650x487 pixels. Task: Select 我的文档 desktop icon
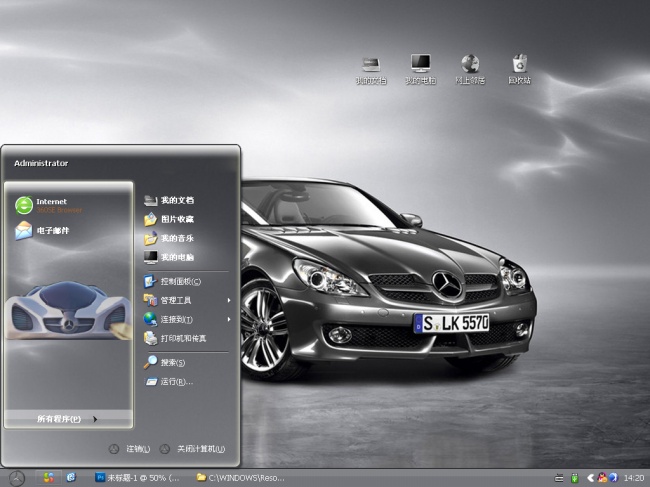(x=371, y=70)
